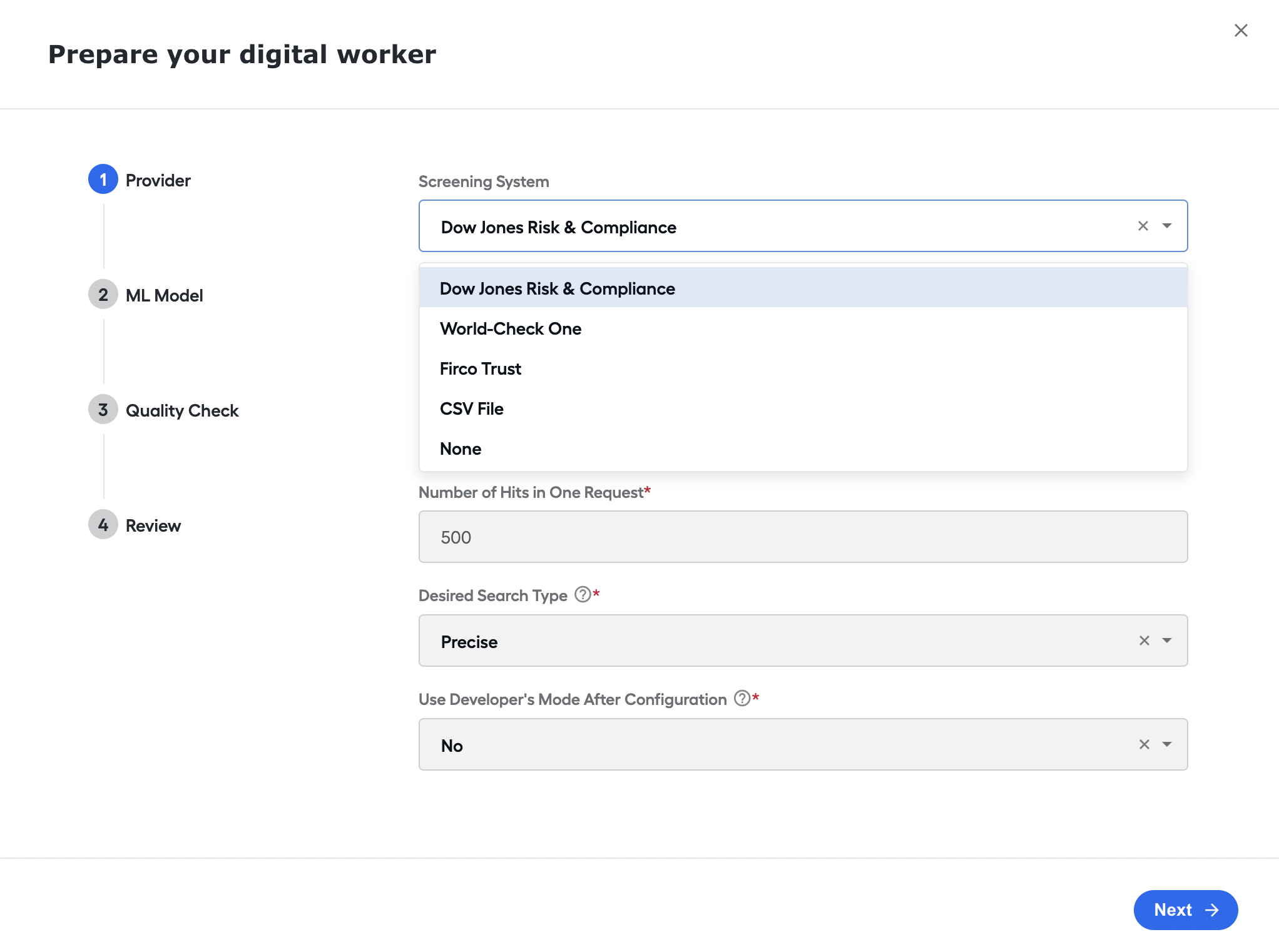Viewport: 1279px width, 952px height.
Task: Close the Prepare your digital worker dialog
Action: [x=1240, y=31]
